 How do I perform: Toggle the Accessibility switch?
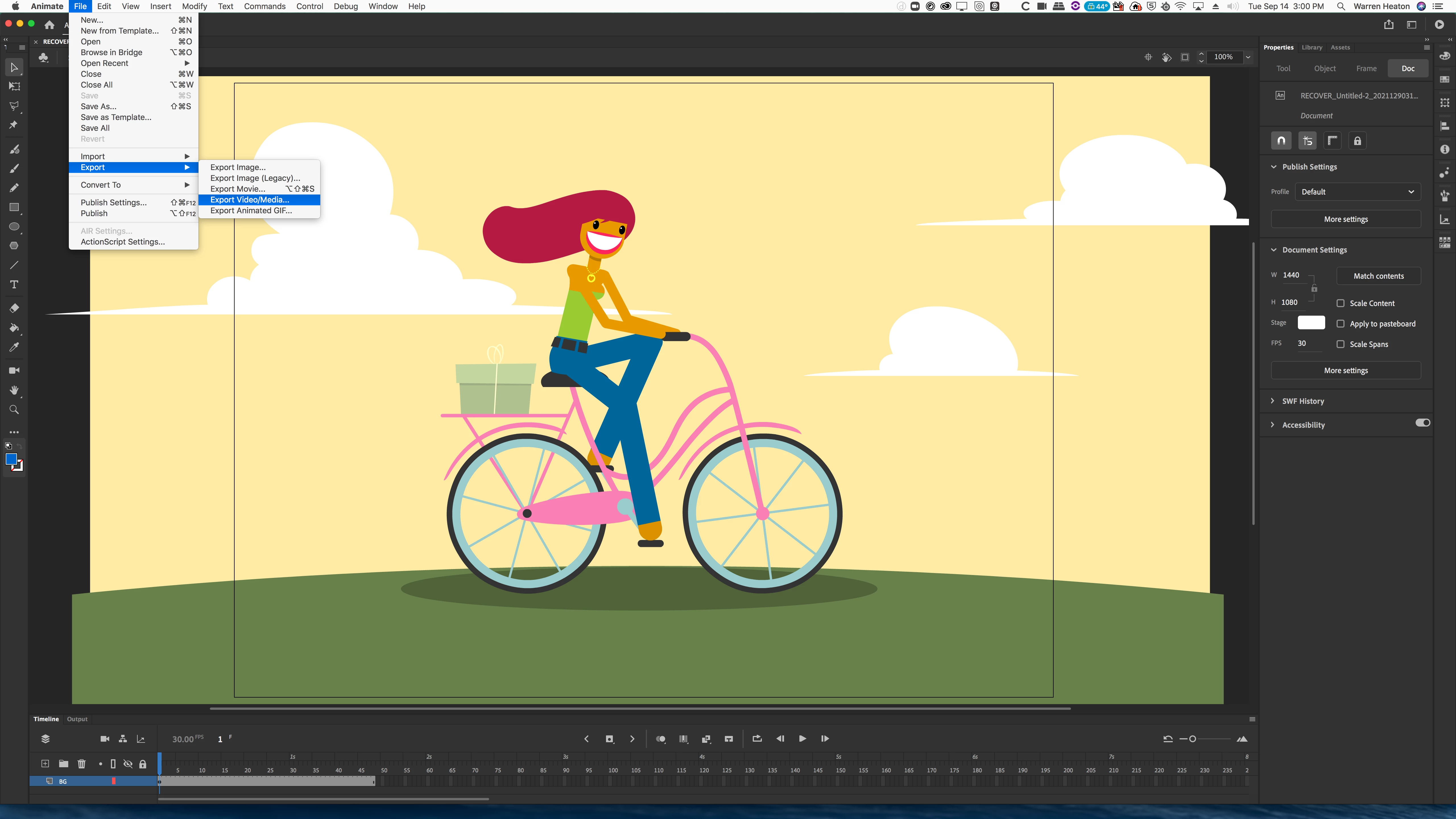tap(1422, 423)
